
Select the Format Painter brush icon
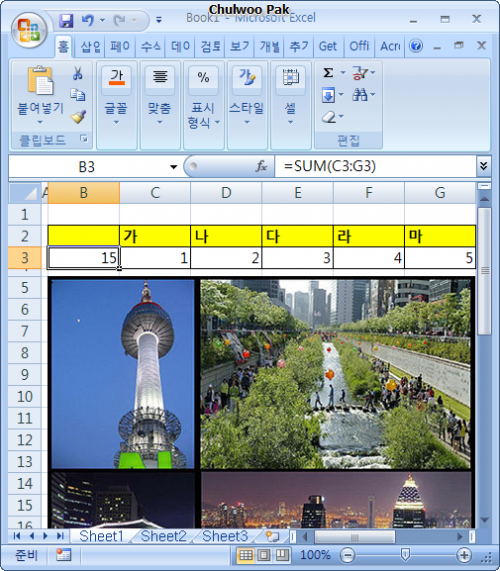78,117
